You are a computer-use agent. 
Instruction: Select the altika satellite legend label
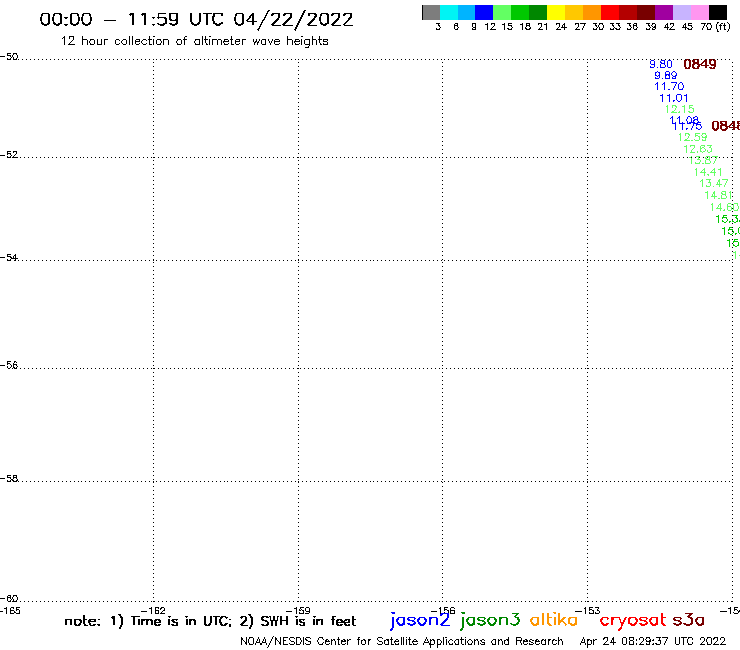(x=554, y=620)
